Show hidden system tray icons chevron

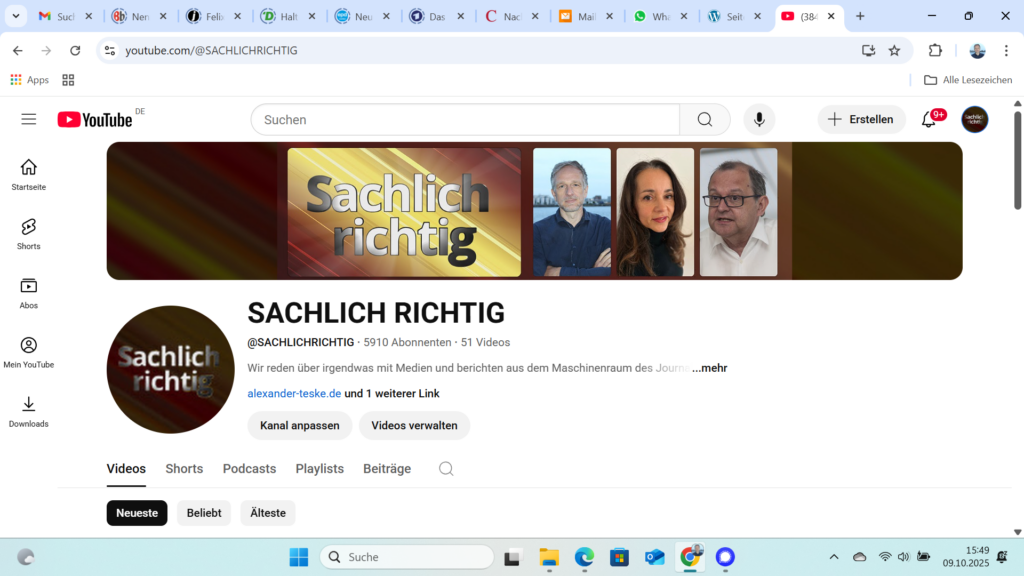point(834,557)
